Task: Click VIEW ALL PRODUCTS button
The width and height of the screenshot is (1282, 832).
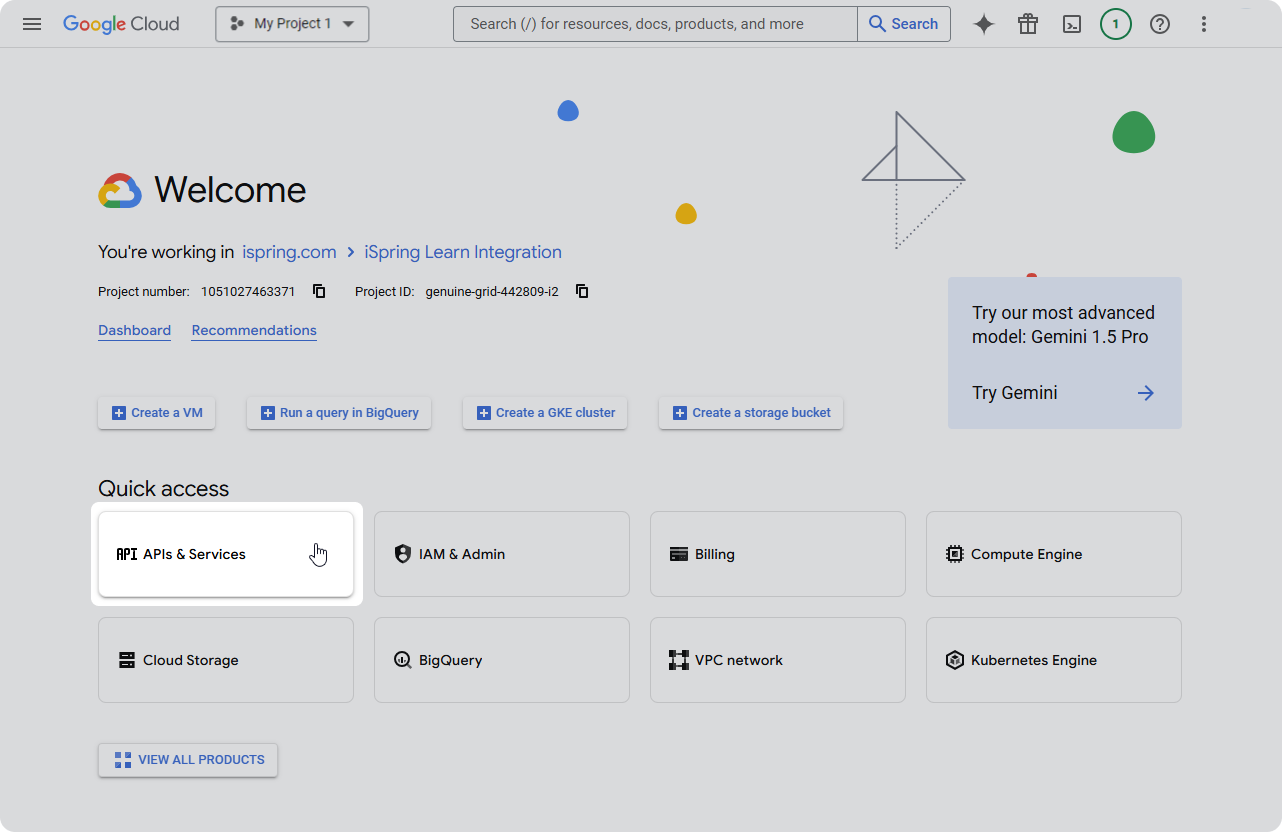Action: click(x=188, y=760)
